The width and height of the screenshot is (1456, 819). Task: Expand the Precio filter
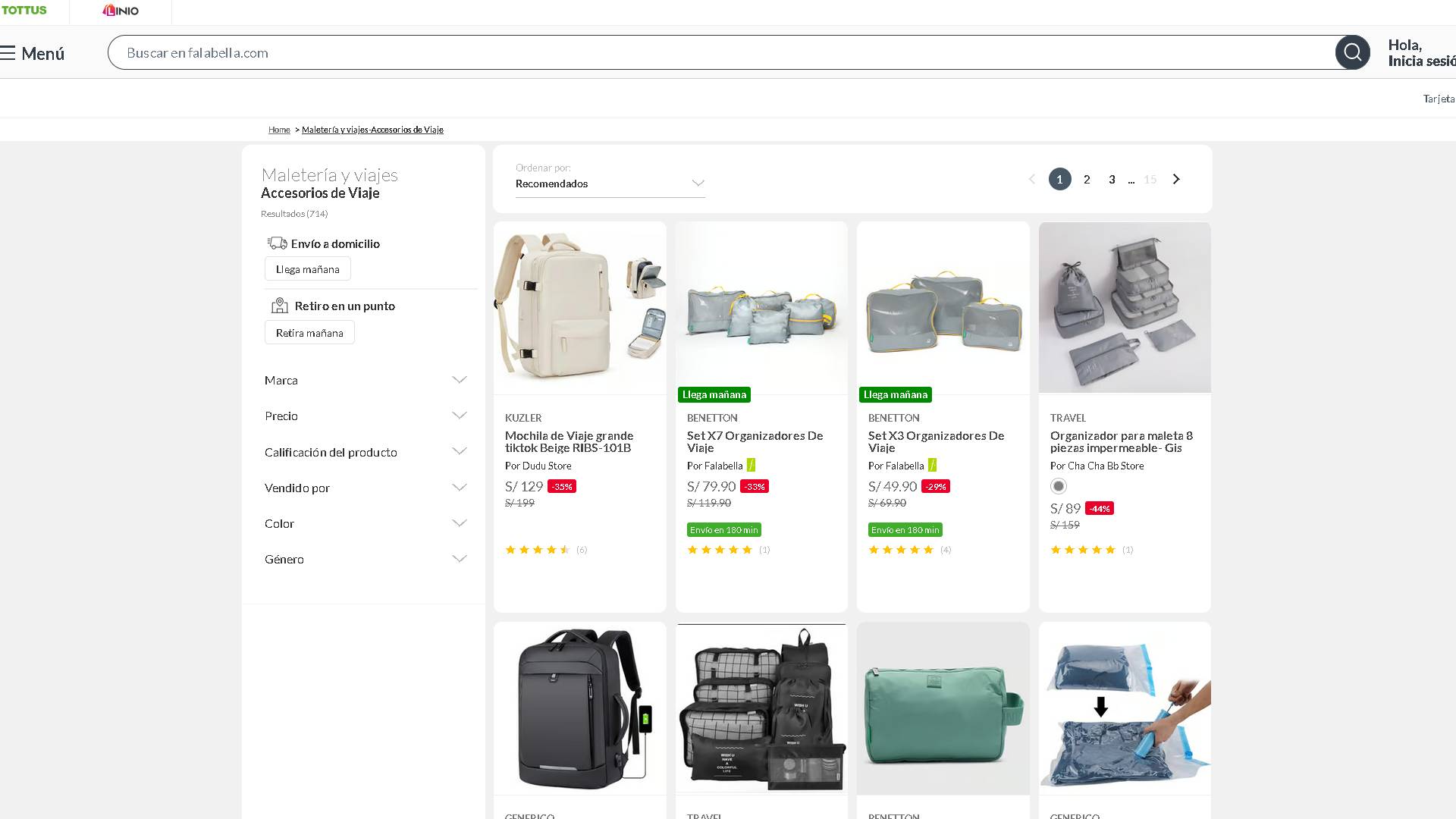(x=366, y=416)
